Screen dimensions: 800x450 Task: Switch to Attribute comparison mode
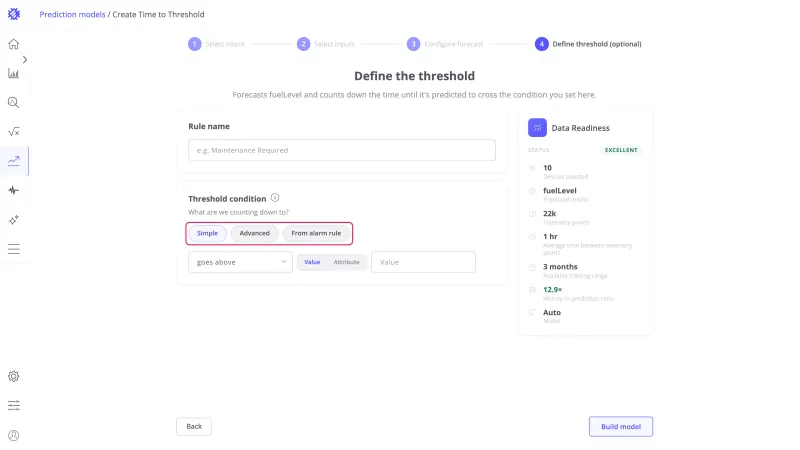[x=346, y=262]
